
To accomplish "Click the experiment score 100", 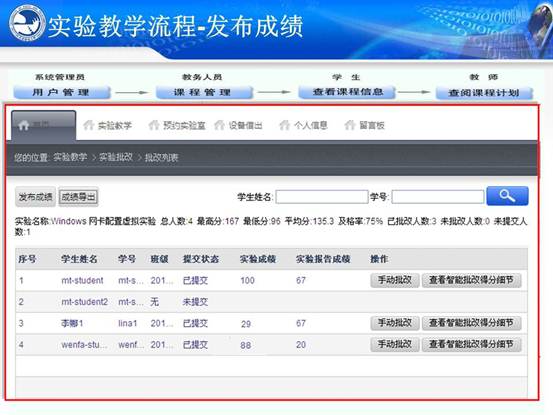I will [247, 281].
